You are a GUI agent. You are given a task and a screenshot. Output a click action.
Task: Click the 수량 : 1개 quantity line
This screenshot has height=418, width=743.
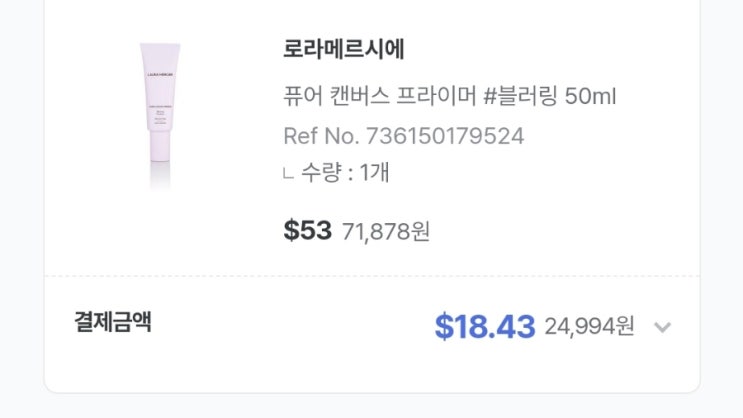(343, 172)
